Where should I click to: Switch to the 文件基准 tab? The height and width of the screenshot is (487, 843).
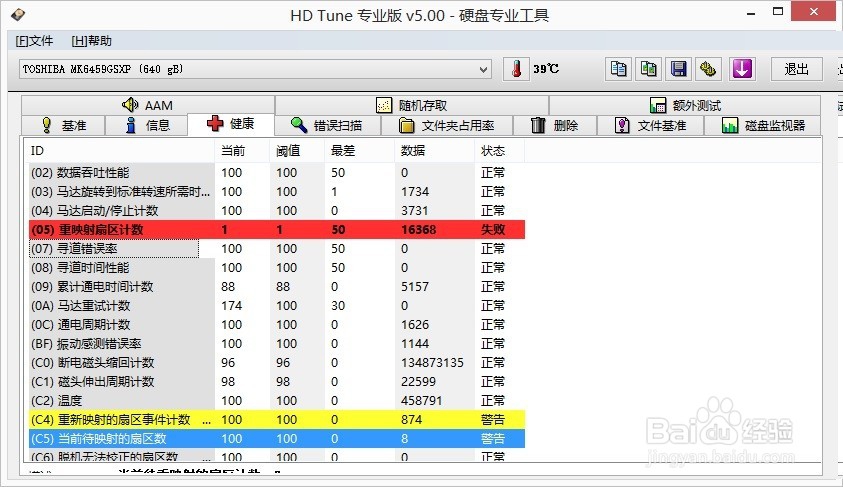[651, 125]
